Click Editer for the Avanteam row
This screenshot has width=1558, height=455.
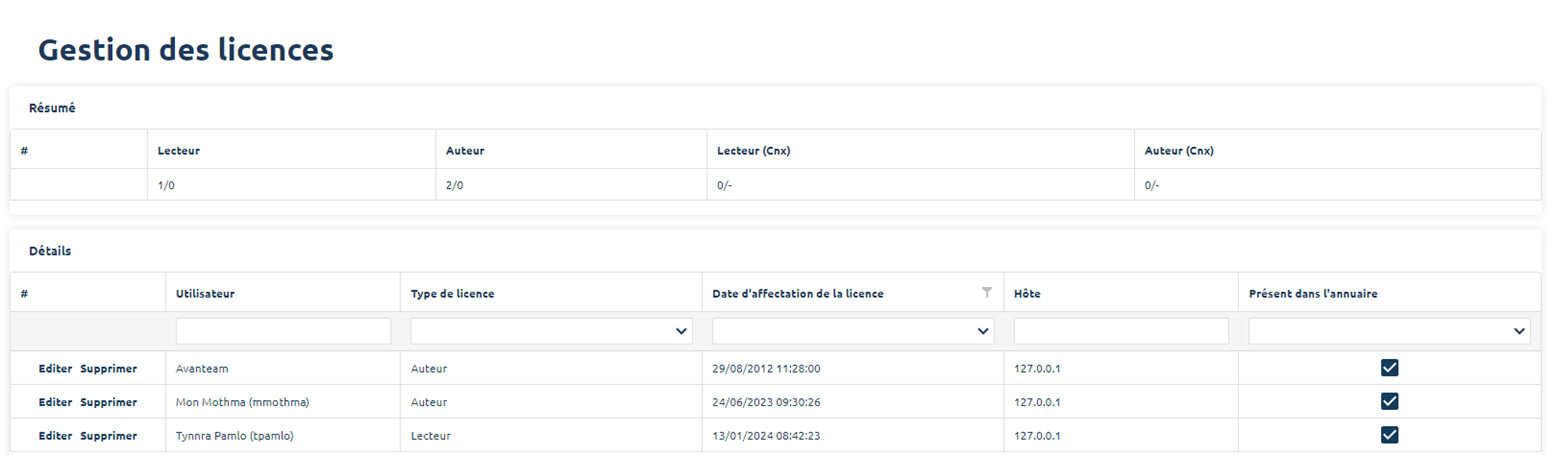pyautogui.click(x=55, y=369)
